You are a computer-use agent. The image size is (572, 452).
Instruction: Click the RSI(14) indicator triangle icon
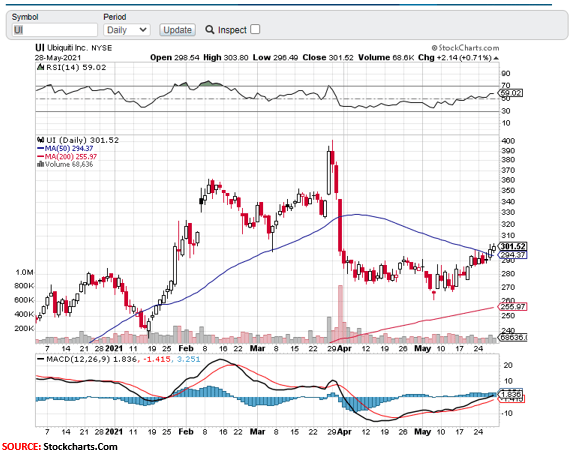(40, 67)
